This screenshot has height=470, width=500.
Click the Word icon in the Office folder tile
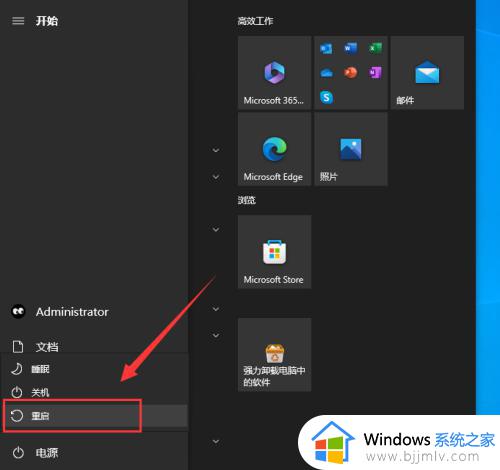click(x=350, y=49)
